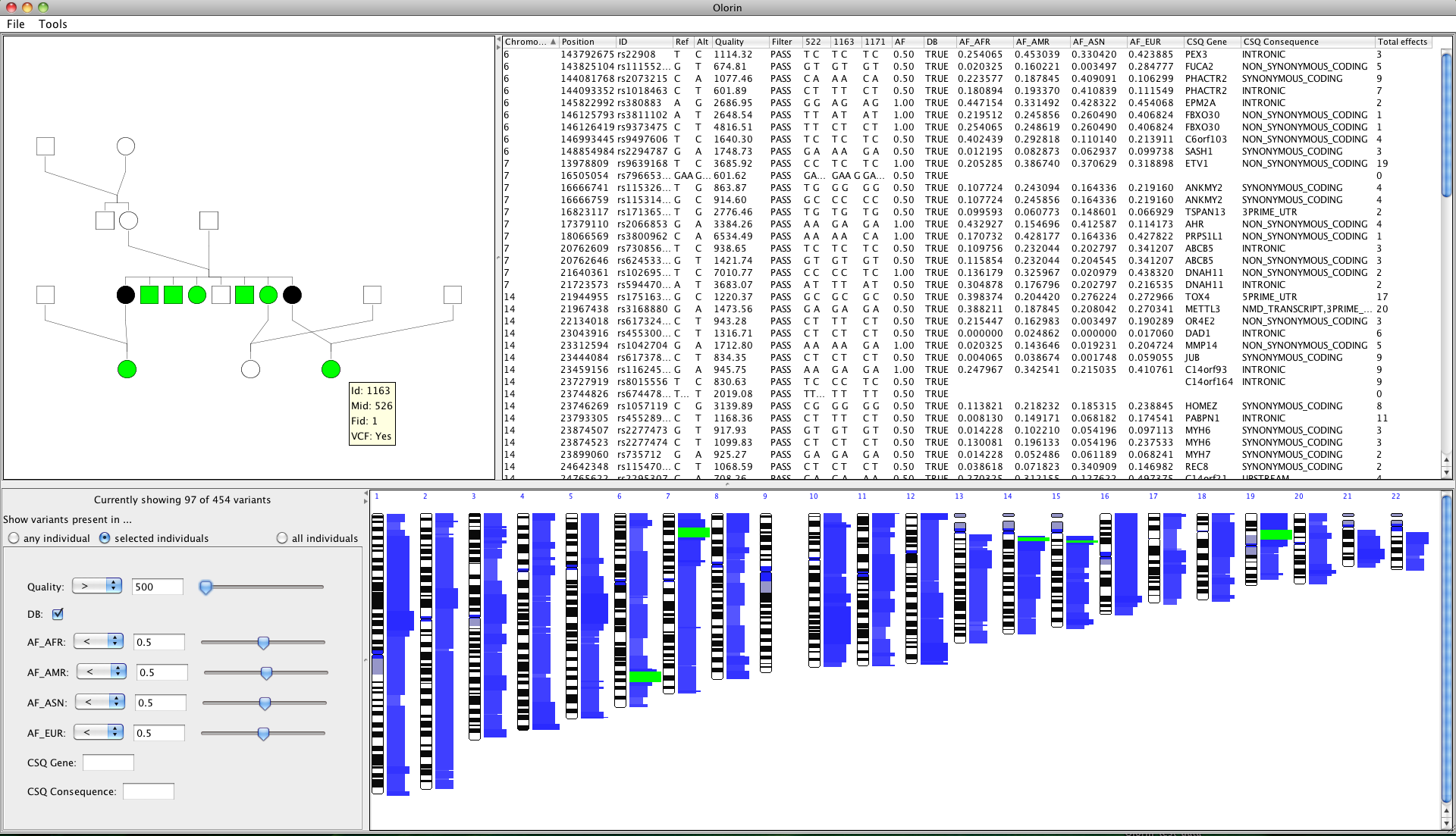This screenshot has width=1456, height=836.
Task: Click the top-left founder square in pedigree
Action: (45, 146)
